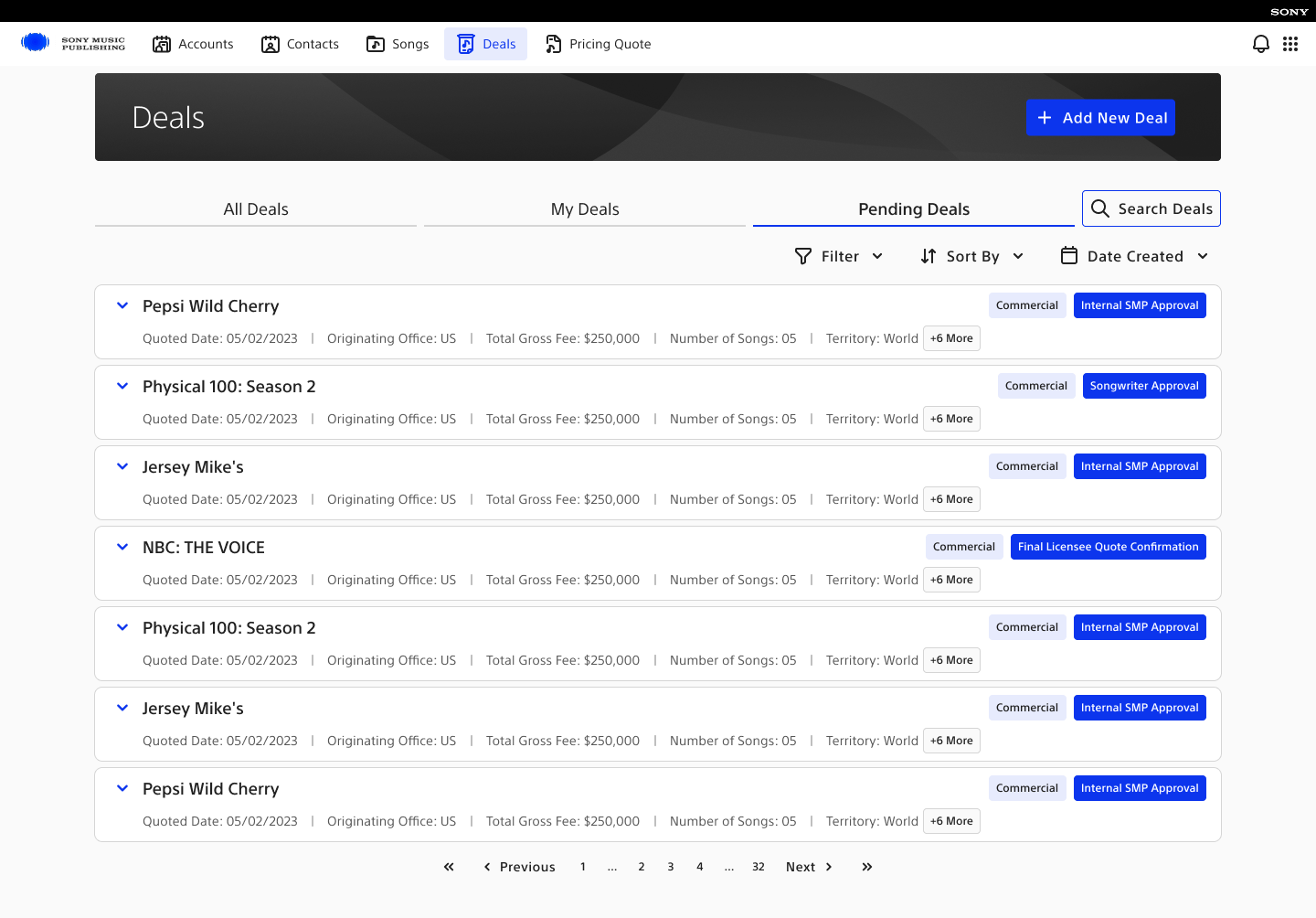
Task: Click the Add New Deal button
Action: (x=1100, y=117)
